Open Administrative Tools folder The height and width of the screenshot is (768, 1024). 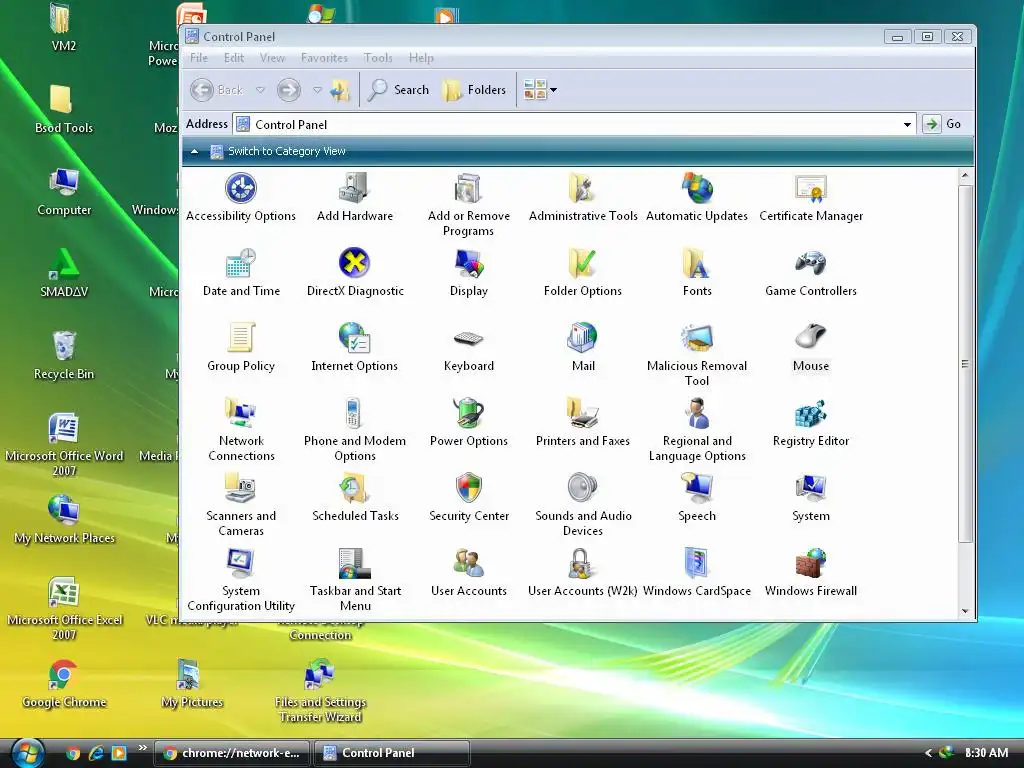pos(583,188)
